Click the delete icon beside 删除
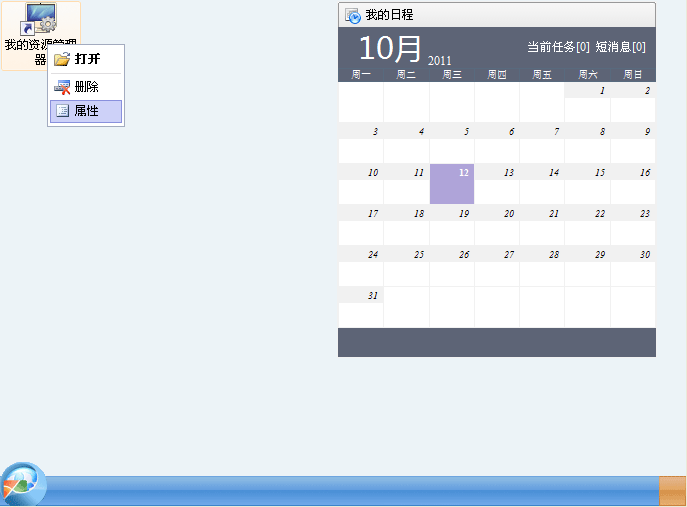This screenshot has height=507, width=687. point(62,87)
